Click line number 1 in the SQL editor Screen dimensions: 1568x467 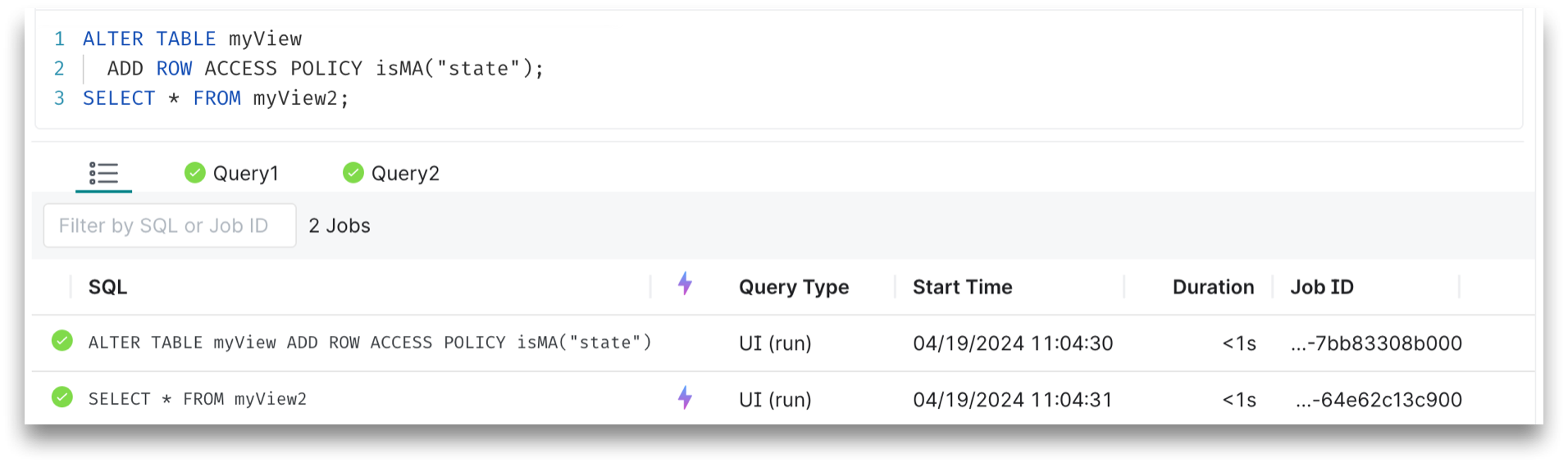(59, 39)
